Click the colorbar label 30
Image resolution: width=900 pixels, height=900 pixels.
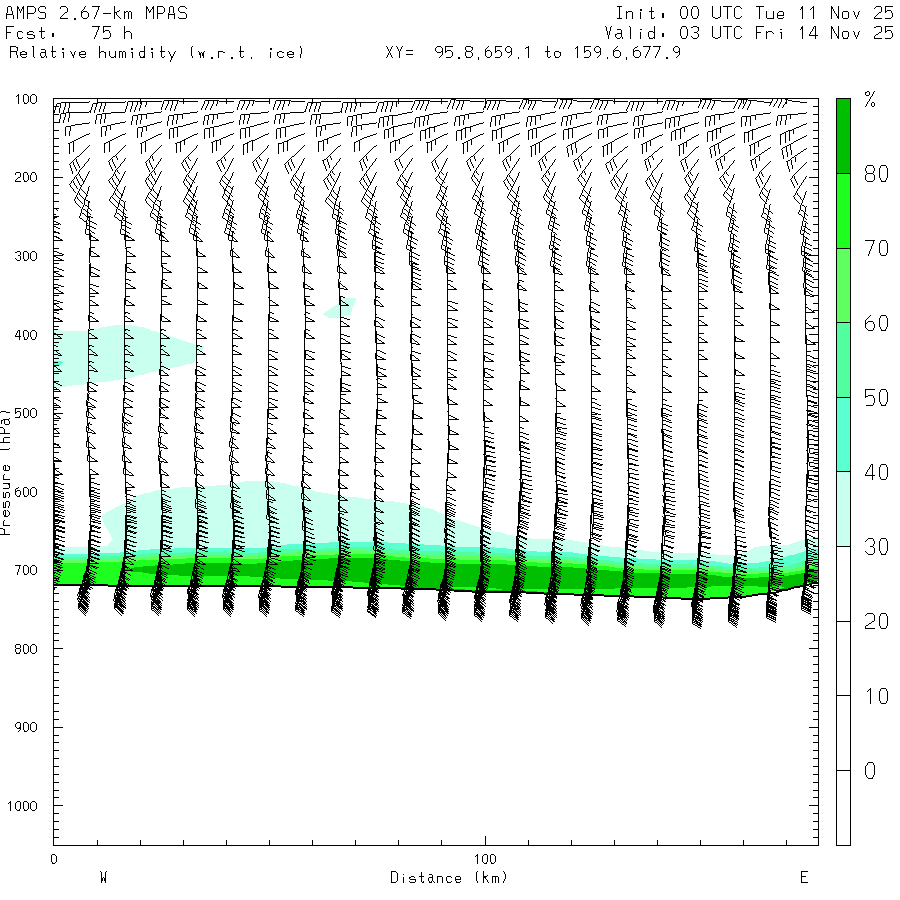click(x=876, y=547)
